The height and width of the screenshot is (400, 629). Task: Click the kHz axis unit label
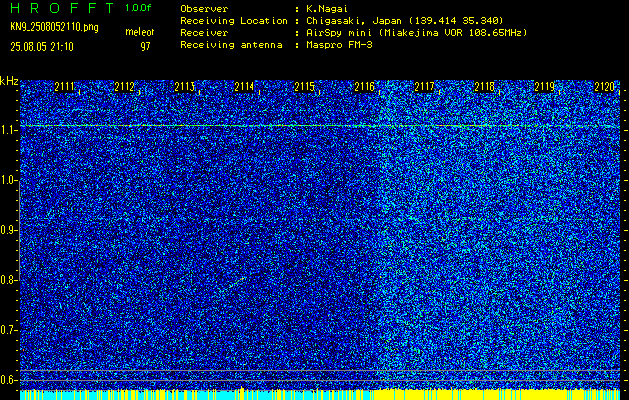9,81
